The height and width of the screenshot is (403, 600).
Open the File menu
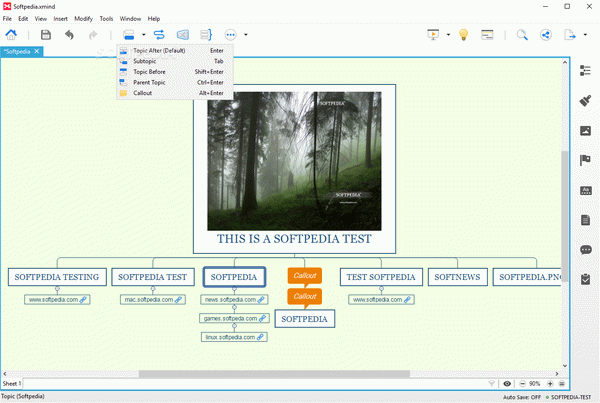(7, 18)
